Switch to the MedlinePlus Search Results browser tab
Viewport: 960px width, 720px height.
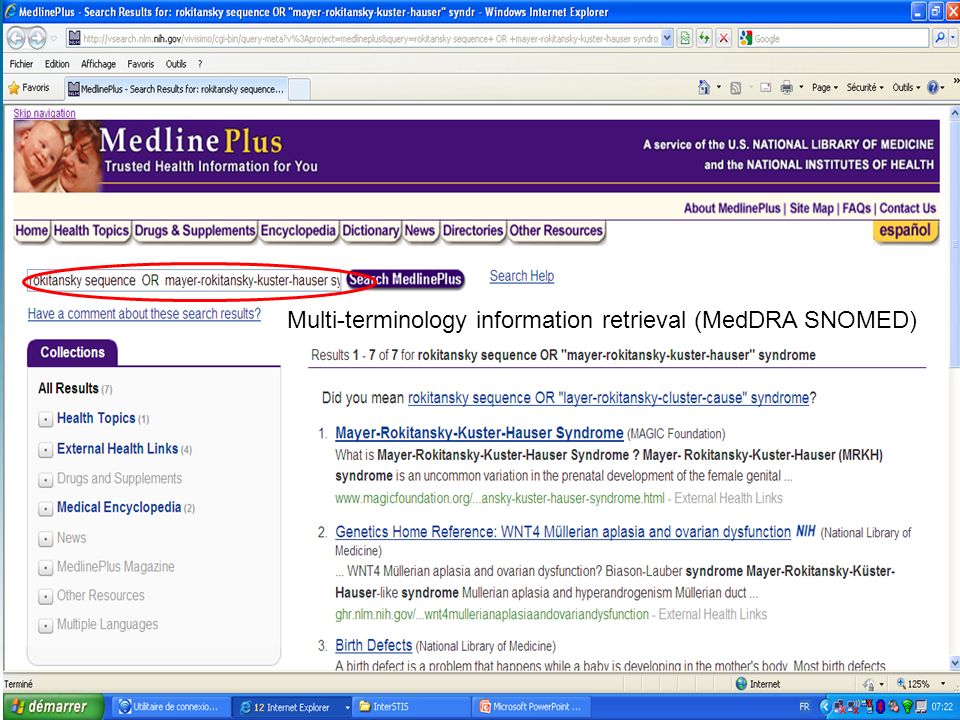click(x=176, y=89)
